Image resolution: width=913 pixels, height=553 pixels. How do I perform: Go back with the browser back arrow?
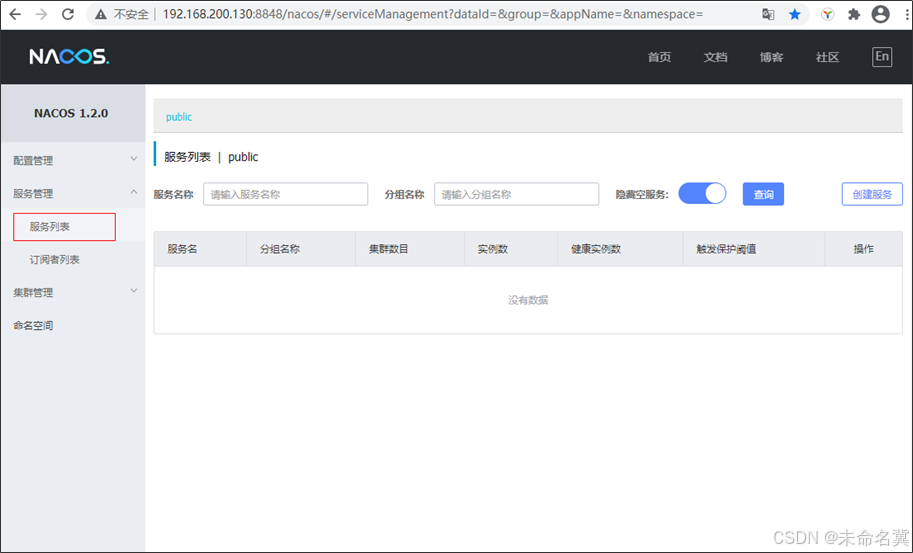point(15,14)
